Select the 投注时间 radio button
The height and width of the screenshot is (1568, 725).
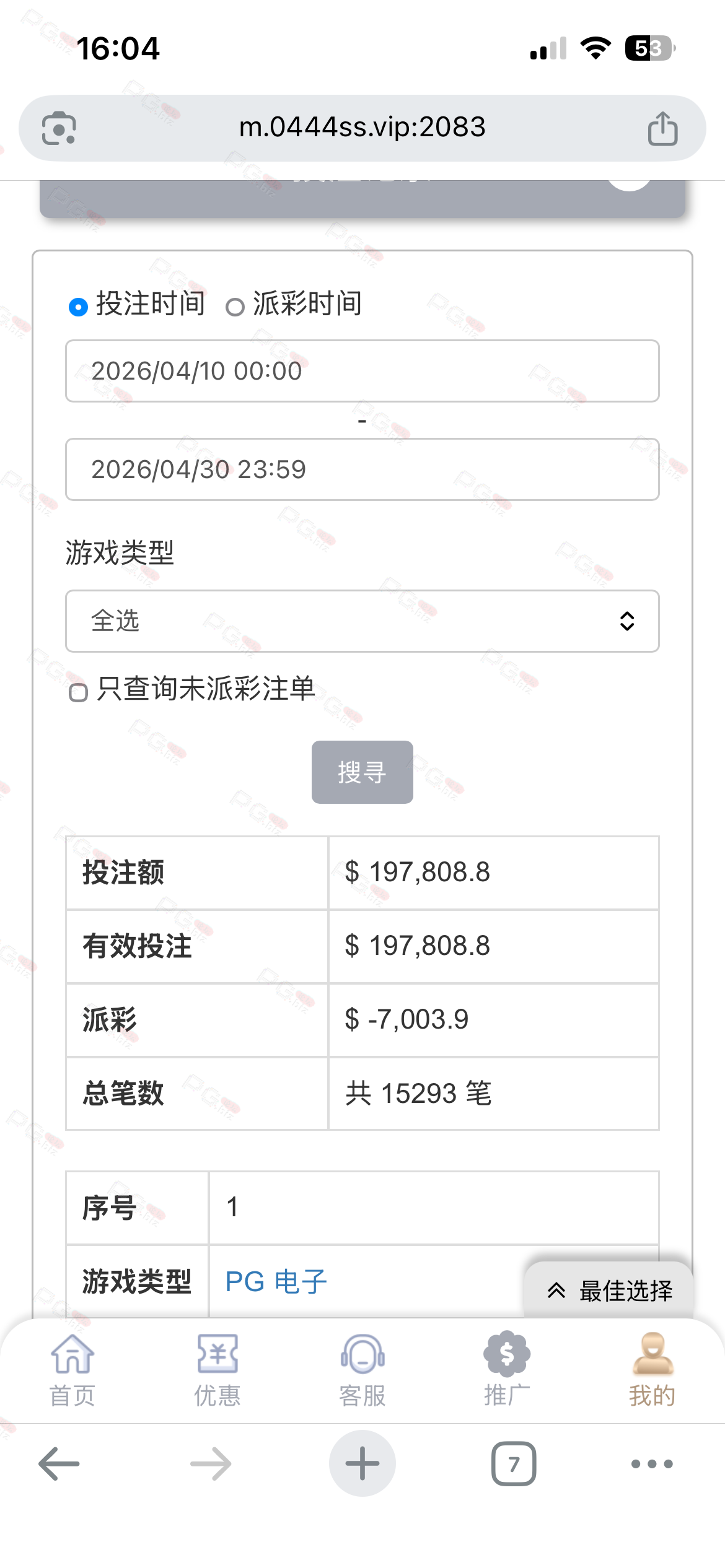point(78,307)
